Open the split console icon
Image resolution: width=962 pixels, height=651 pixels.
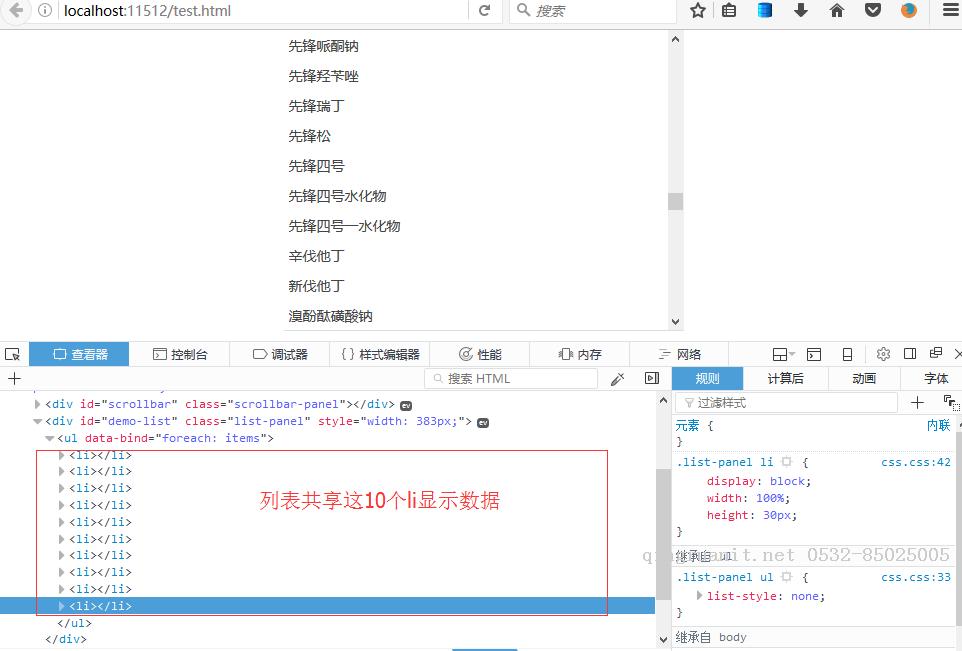(813, 353)
